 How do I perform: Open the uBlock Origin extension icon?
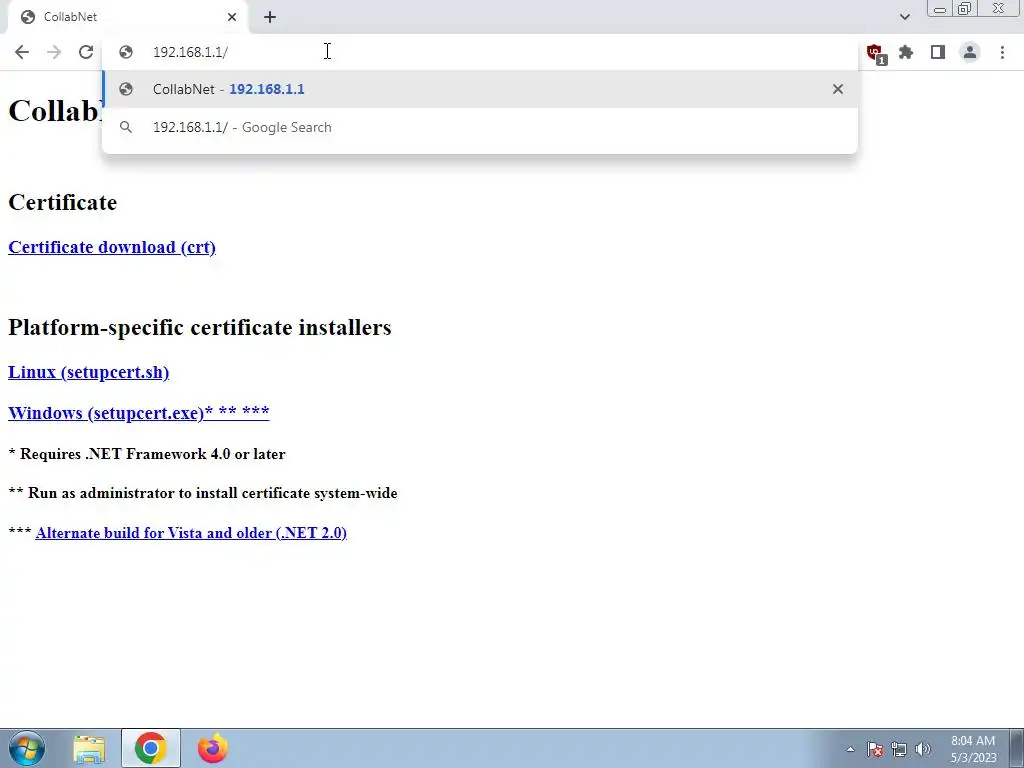pyautogui.click(x=875, y=53)
